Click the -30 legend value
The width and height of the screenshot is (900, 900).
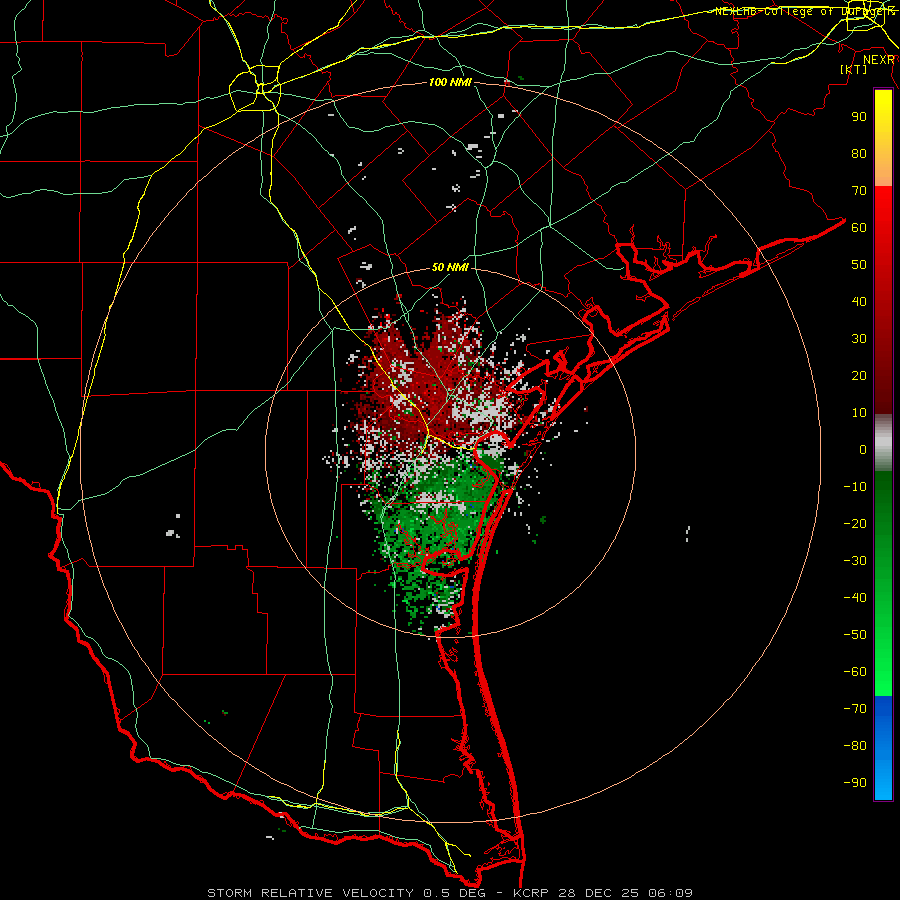[x=855, y=561]
